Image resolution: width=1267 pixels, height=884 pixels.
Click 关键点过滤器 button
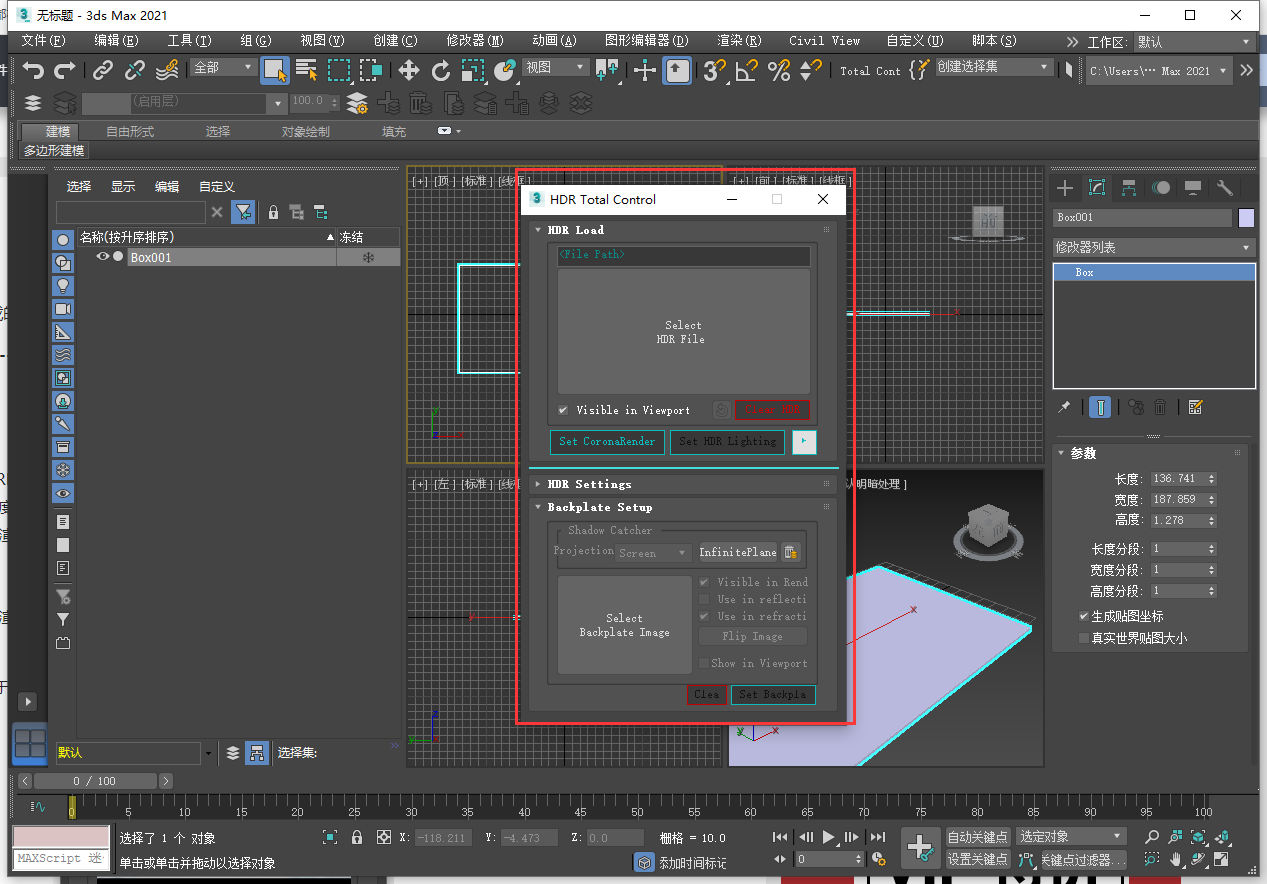click(x=1083, y=860)
